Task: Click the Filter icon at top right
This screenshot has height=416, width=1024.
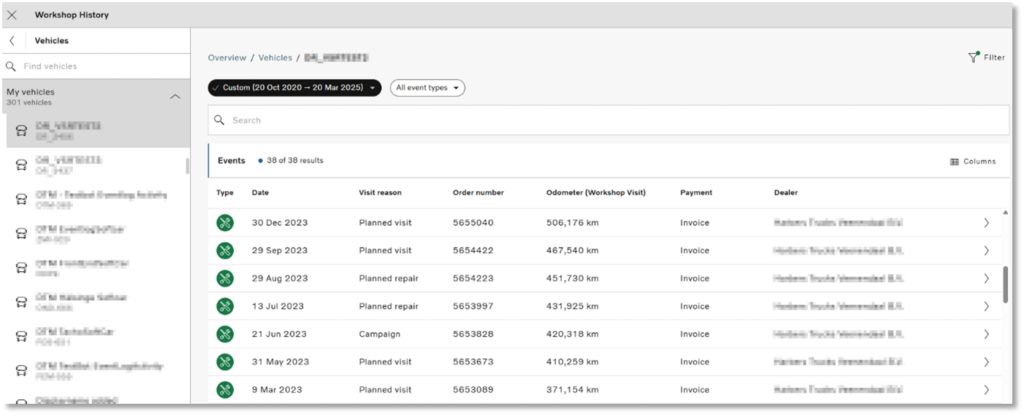Action: coord(973,57)
